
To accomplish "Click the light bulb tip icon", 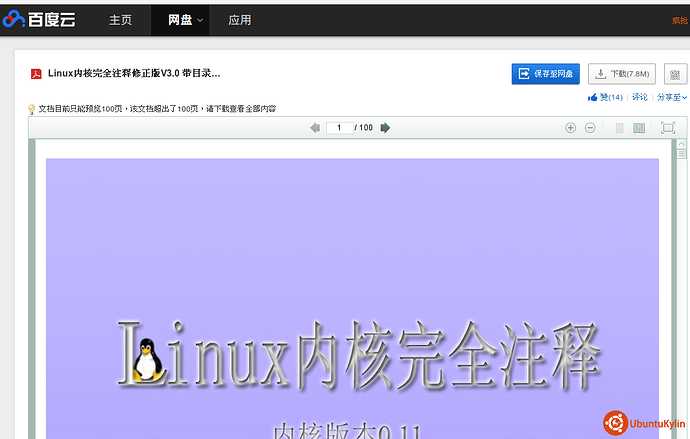I will [32, 109].
